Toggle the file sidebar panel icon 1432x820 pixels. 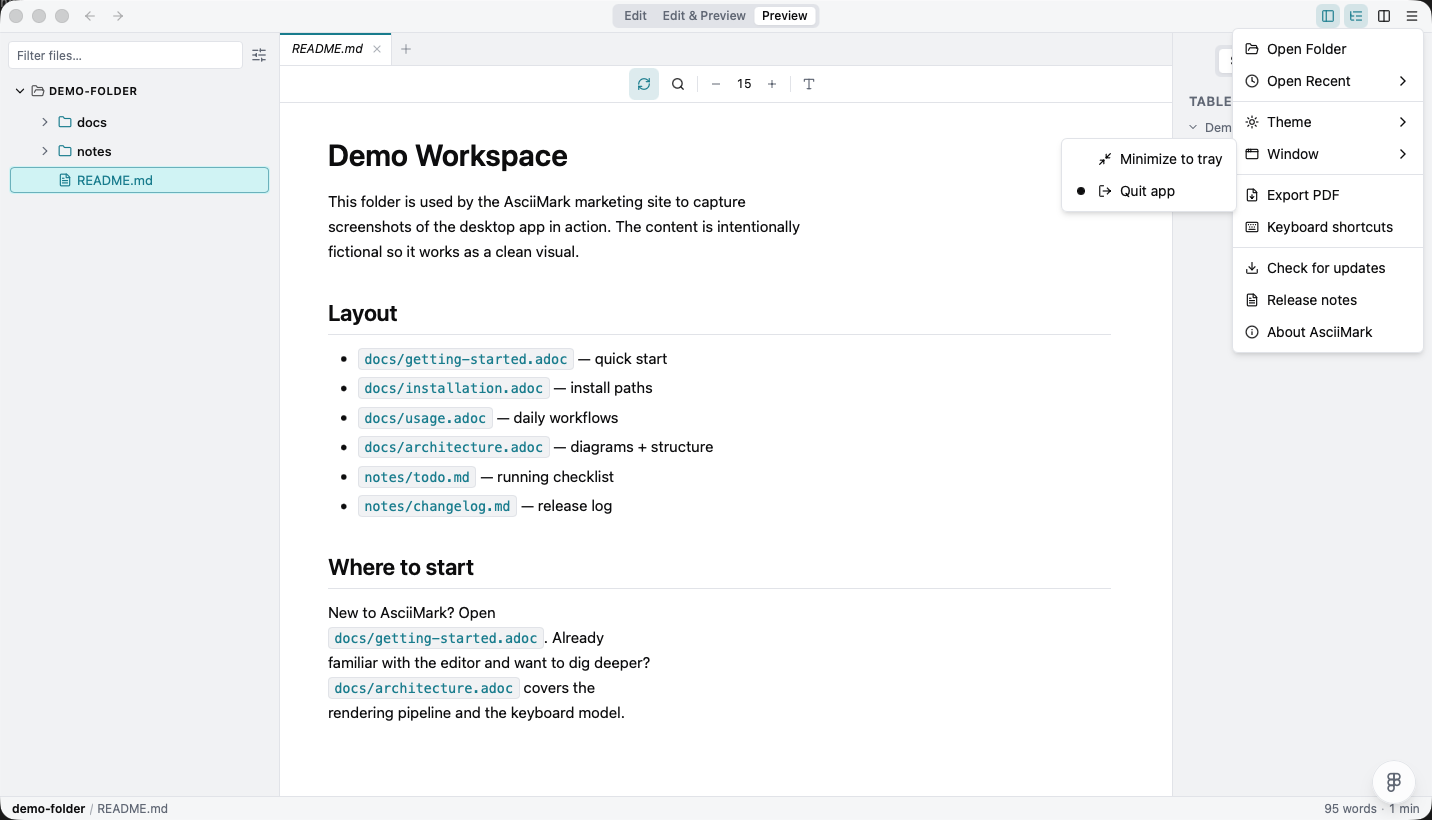pos(1328,16)
